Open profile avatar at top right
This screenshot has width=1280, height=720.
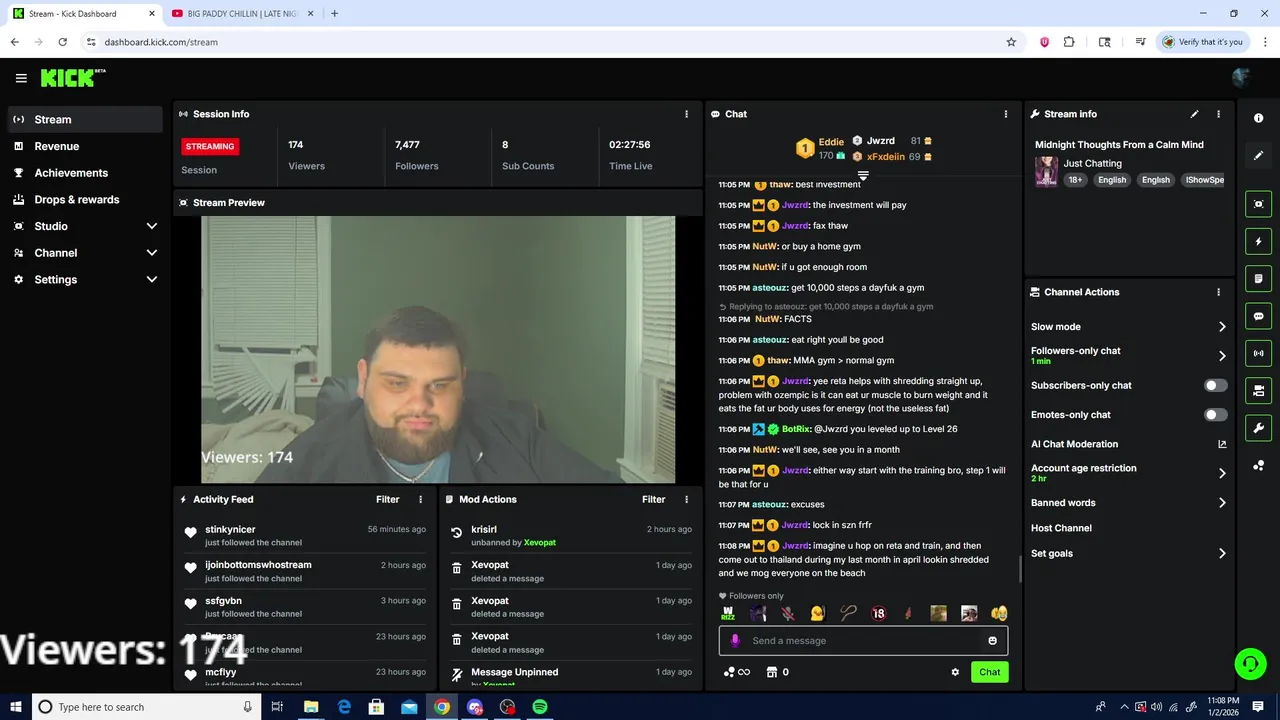click(1242, 78)
